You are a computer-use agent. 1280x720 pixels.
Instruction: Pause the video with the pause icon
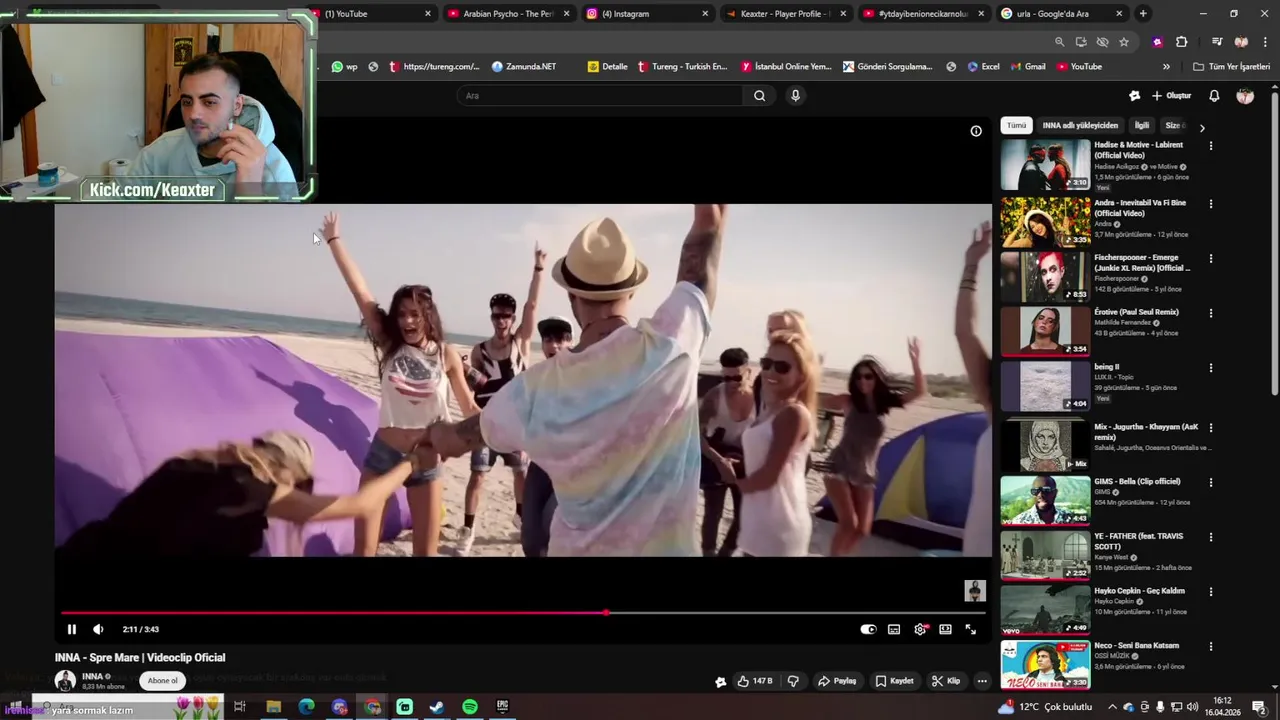[x=72, y=629]
